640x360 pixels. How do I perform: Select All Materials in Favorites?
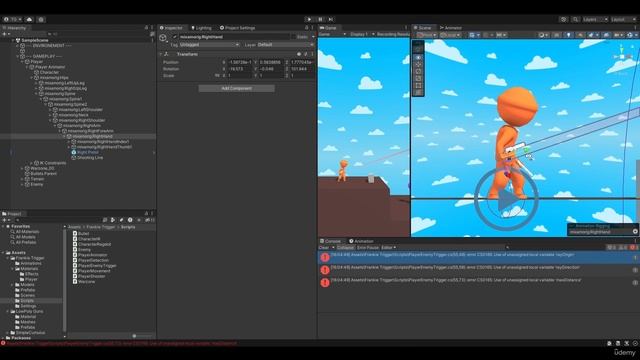coord(27,231)
